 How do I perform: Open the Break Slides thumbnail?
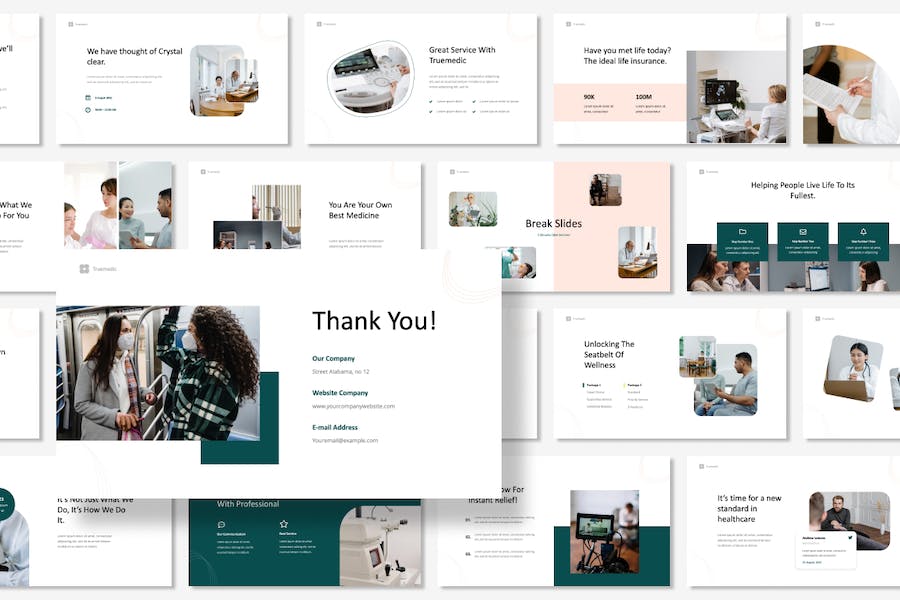tap(553, 227)
